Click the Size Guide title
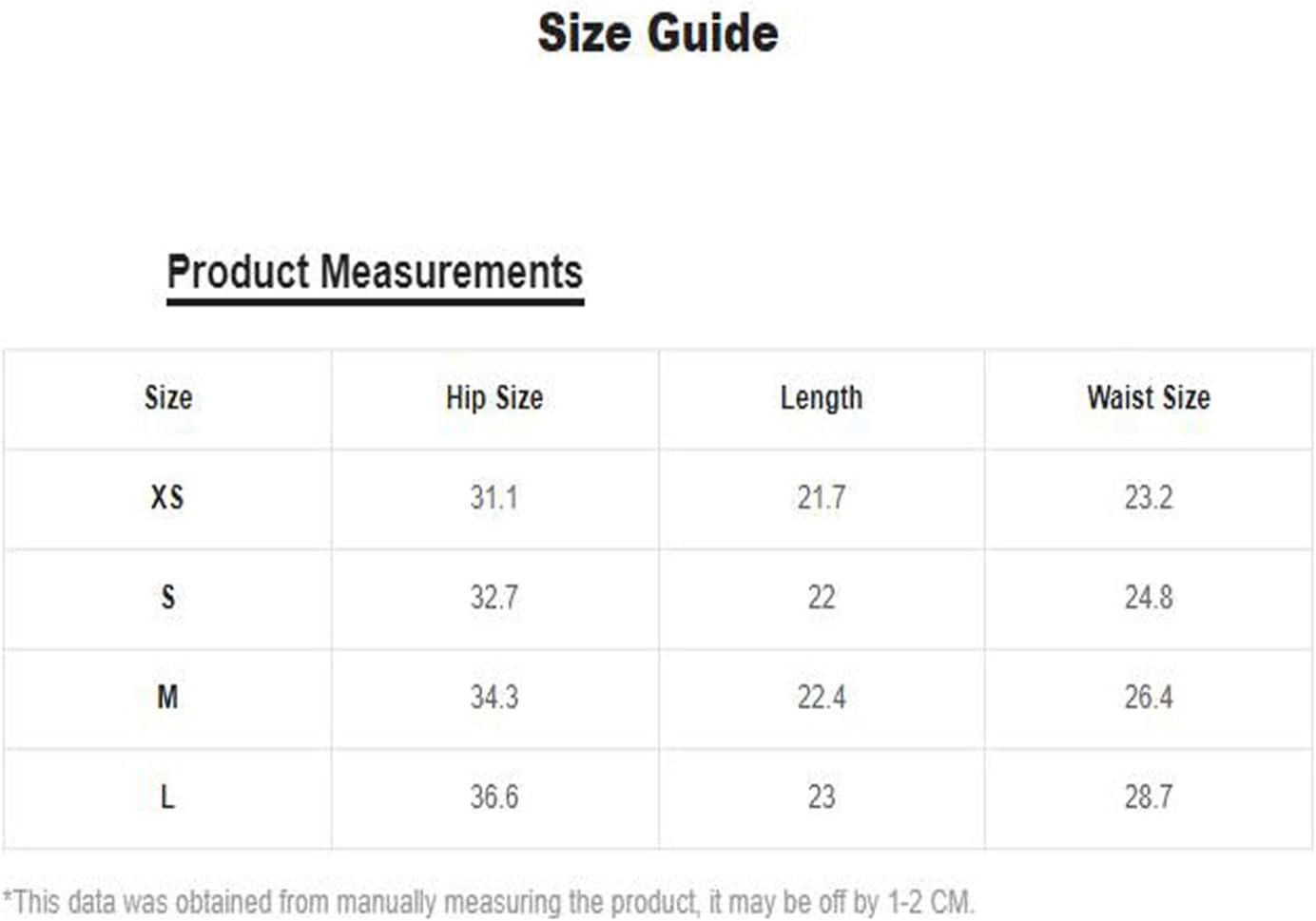The width and height of the screenshot is (1316, 921). [x=658, y=33]
